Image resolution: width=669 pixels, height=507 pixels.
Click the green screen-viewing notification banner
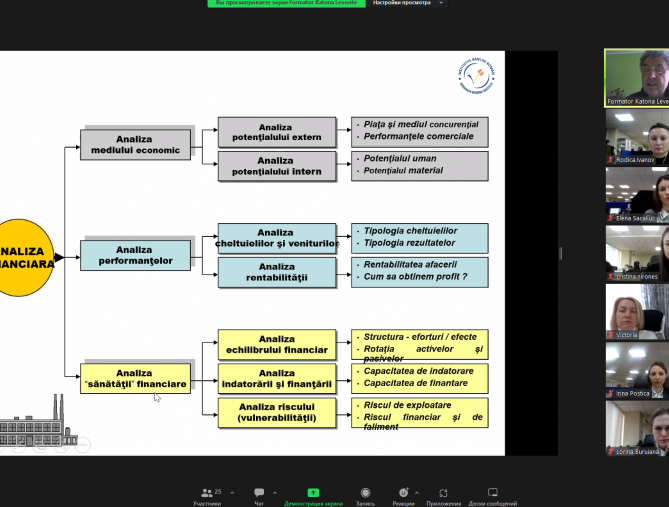click(x=285, y=3)
